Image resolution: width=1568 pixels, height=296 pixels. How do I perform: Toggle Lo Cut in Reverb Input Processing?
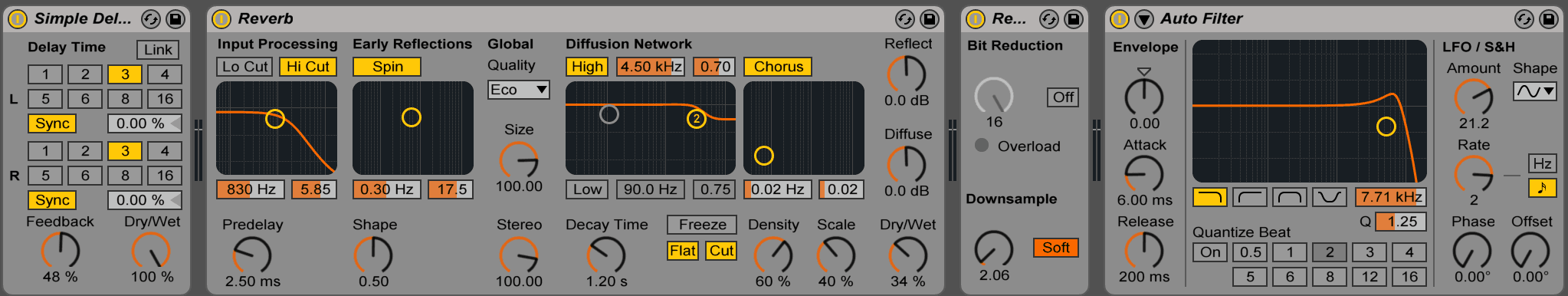[245, 67]
